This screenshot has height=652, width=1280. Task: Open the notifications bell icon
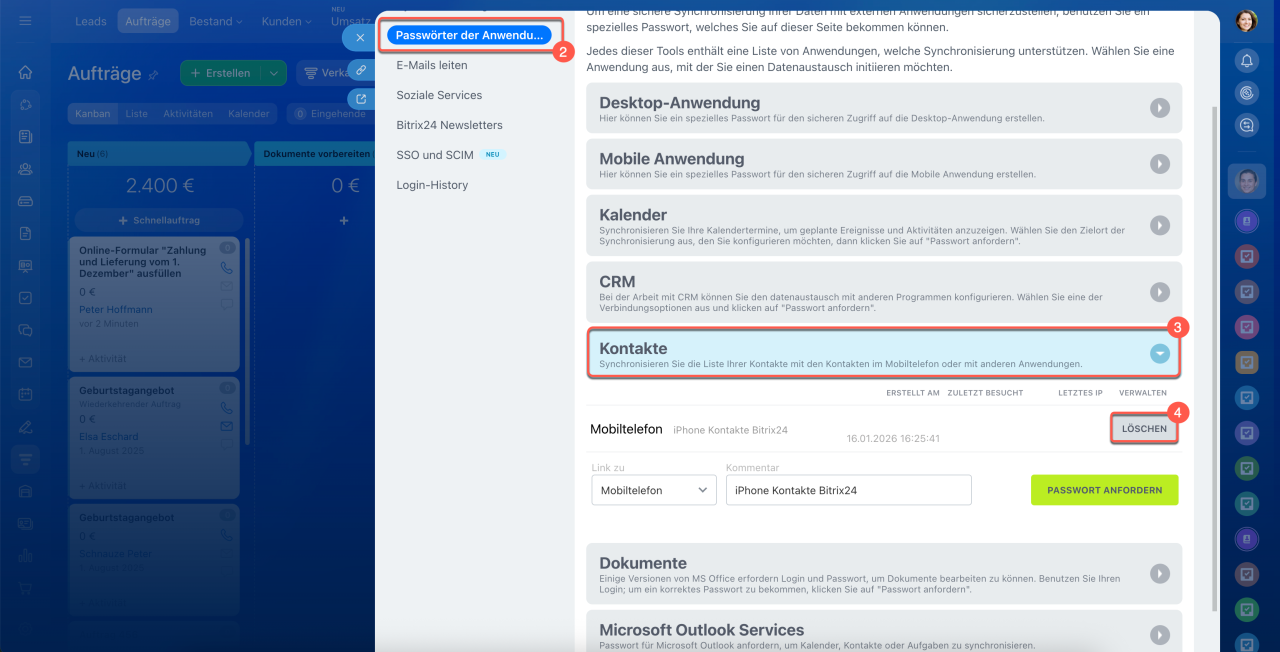tap(1246, 61)
